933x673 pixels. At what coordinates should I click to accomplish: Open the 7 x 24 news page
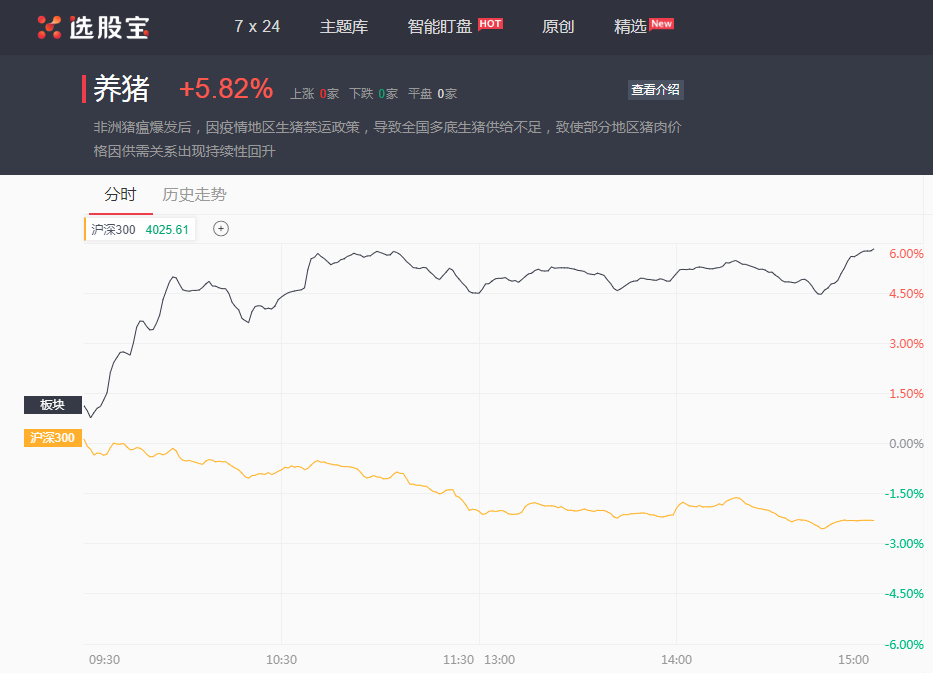pyautogui.click(x=257, y=27)
